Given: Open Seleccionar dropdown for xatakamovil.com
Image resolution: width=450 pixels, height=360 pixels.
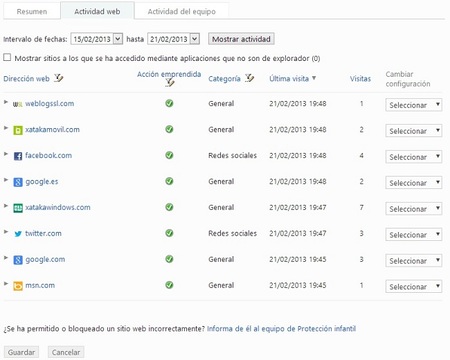Looking at the screenshot, I should [414, 131].
